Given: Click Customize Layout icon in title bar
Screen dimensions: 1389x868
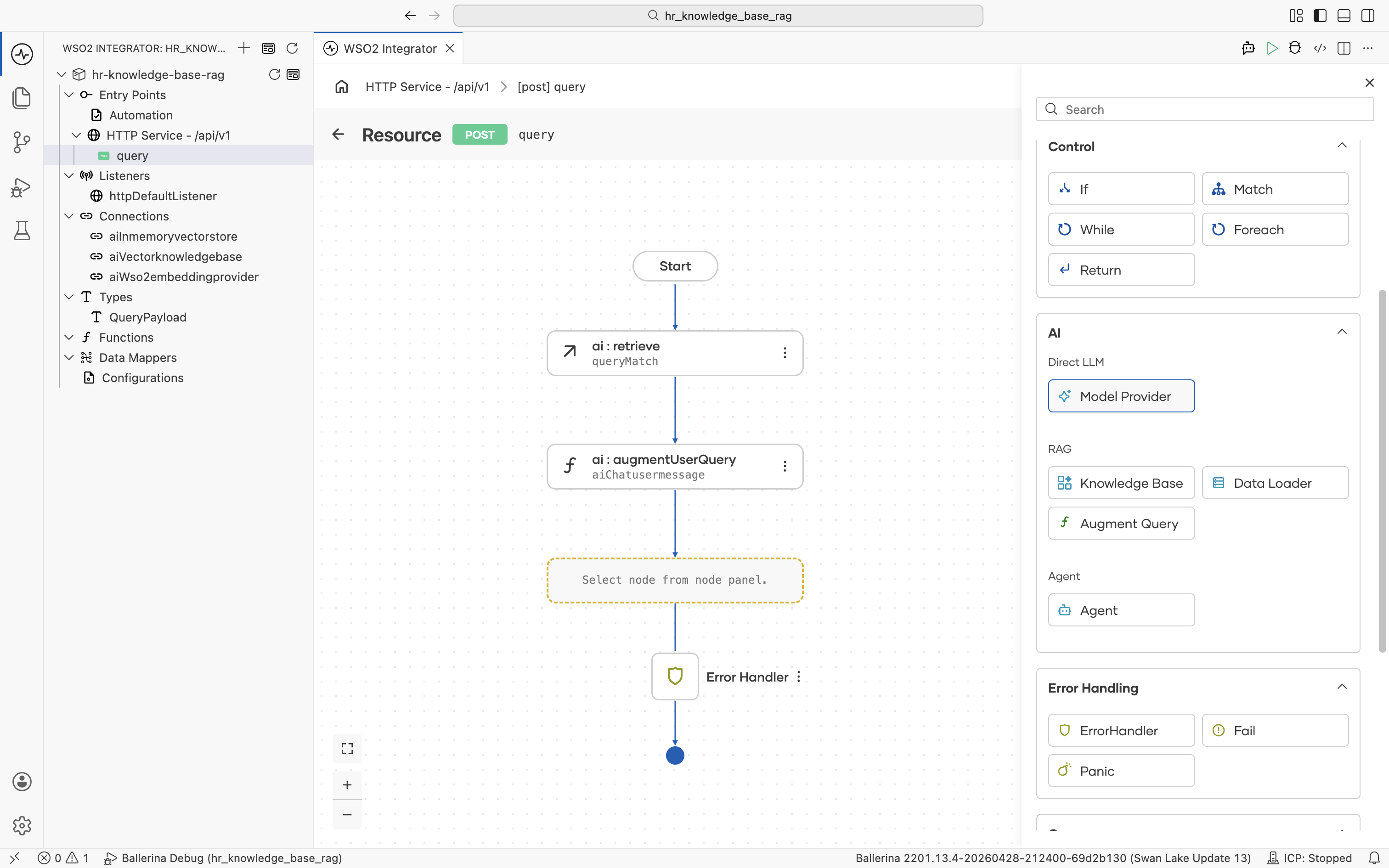Looking at the screenshot, I should 1296,16.
